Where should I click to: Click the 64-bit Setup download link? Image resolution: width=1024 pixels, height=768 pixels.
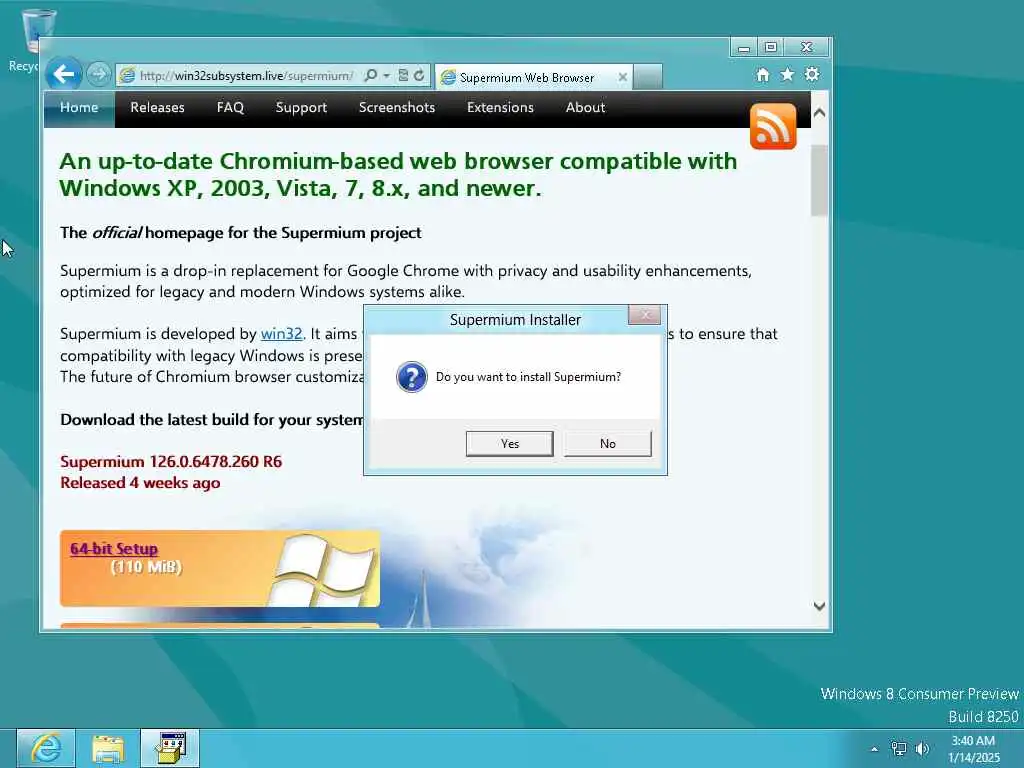pos(114,549)
